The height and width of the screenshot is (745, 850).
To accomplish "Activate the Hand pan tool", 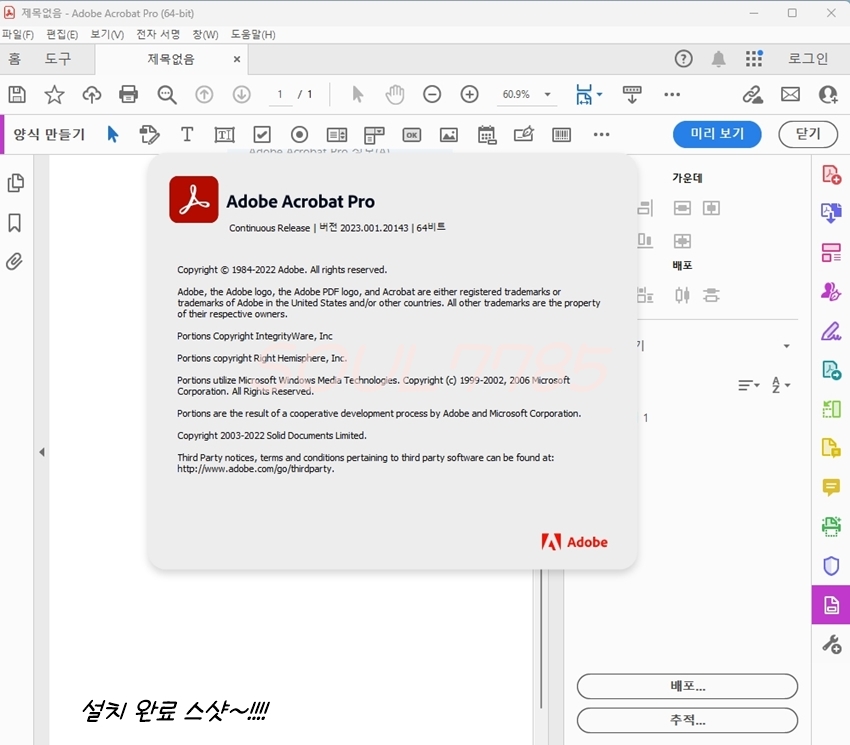I will [x=395, y=94].
